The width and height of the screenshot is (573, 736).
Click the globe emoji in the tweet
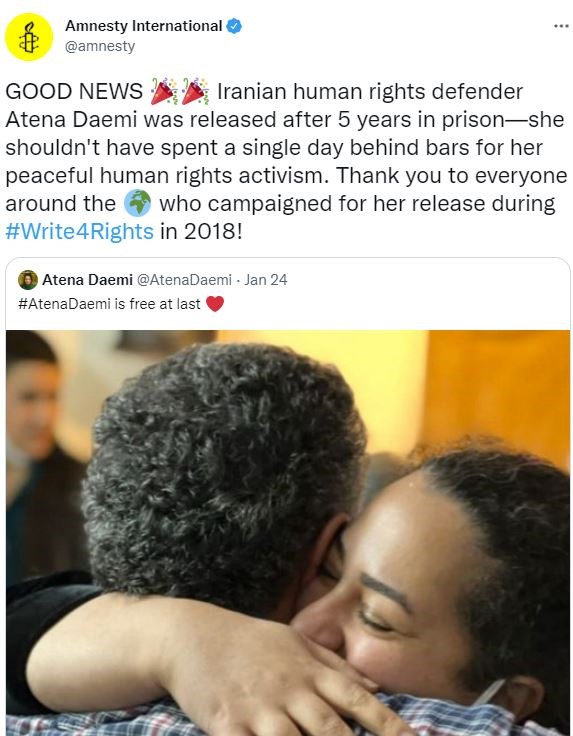(x=137, y=203)
